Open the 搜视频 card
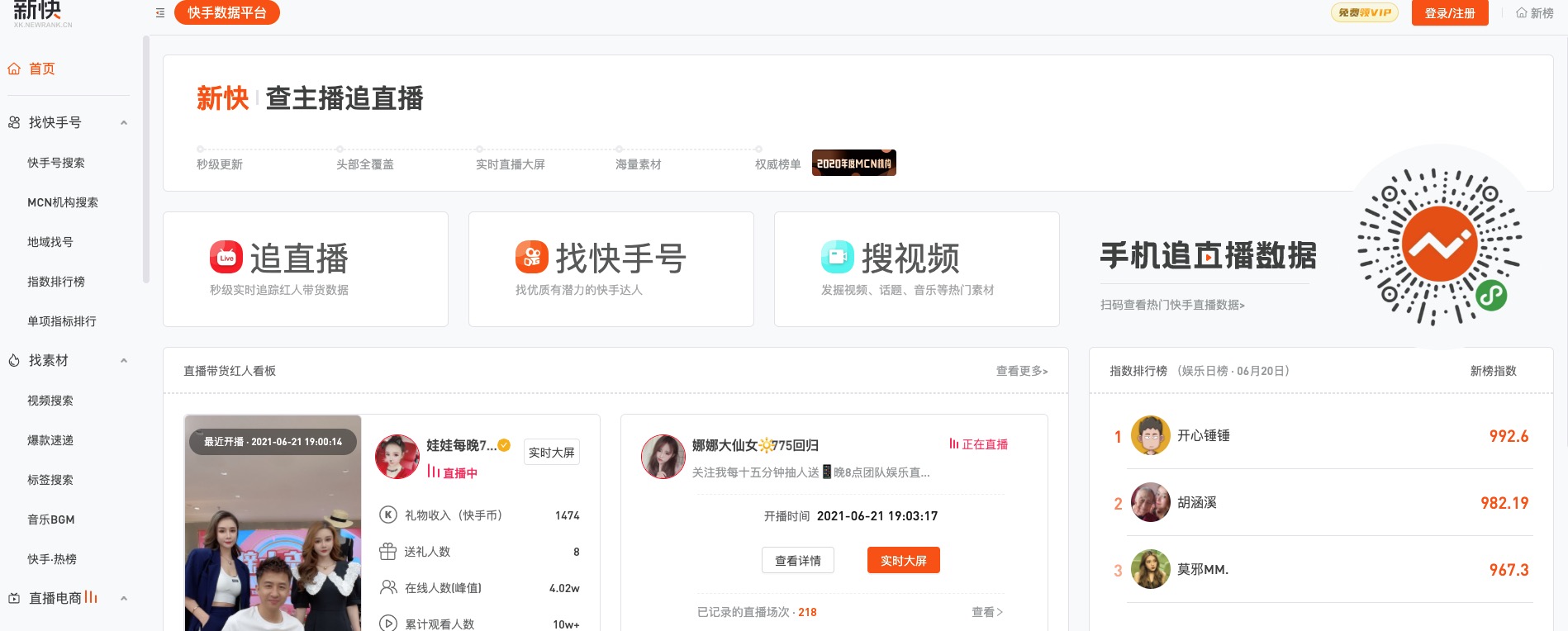 tap(917, 269)
